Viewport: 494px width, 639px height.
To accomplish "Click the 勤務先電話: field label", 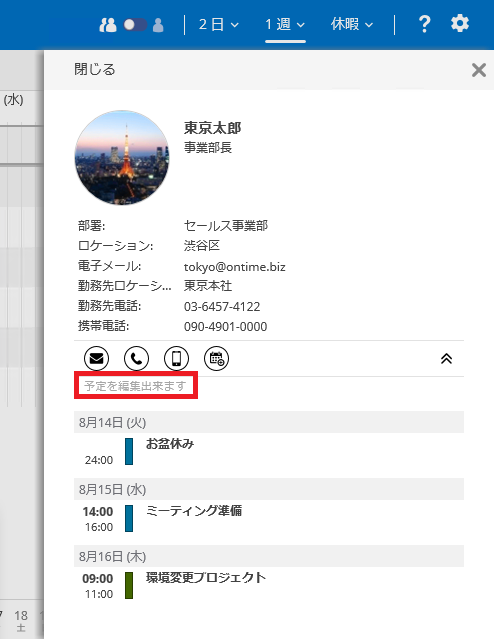I will pyautogui.click(x=109, y=306).
